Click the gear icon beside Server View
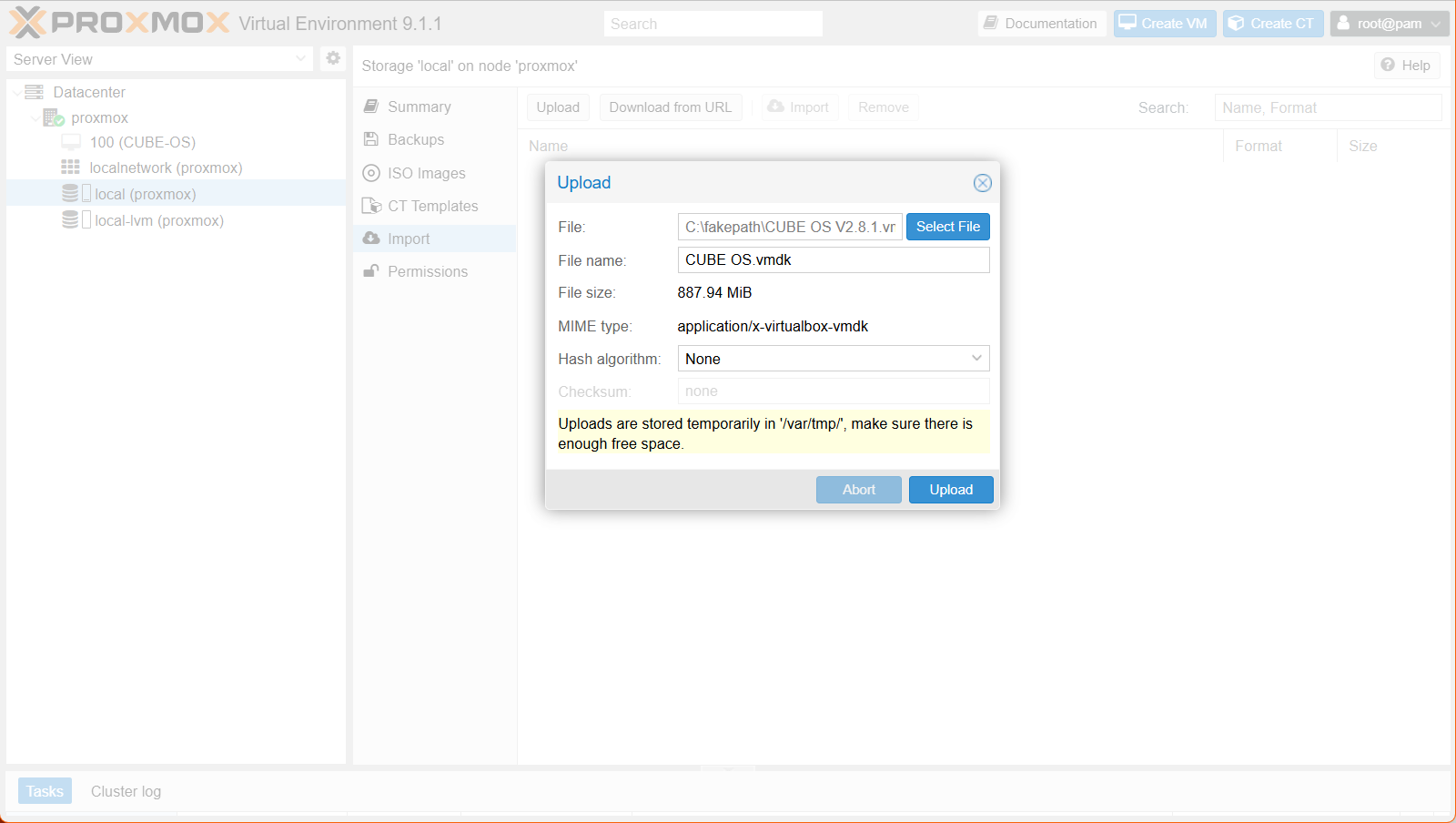Screen dimensions: 1456x823 point(333,58)
